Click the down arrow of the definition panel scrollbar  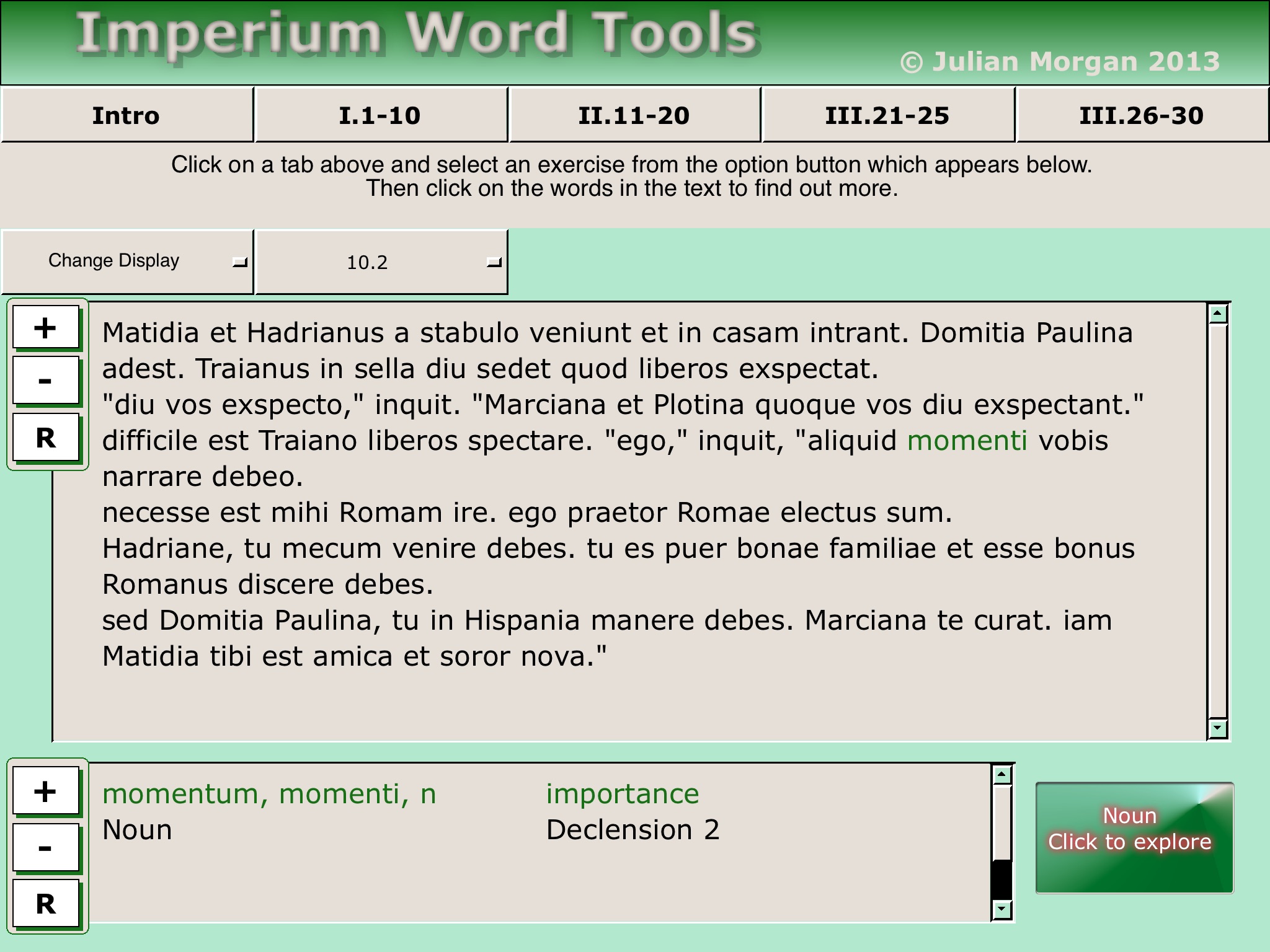(x=1002, y=910)
